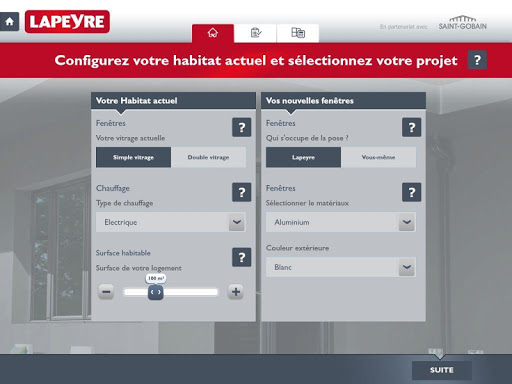The width and height of the screenshot is (512, 384).
Task: Select Double vitrage option
Action: tap(208, 157)
